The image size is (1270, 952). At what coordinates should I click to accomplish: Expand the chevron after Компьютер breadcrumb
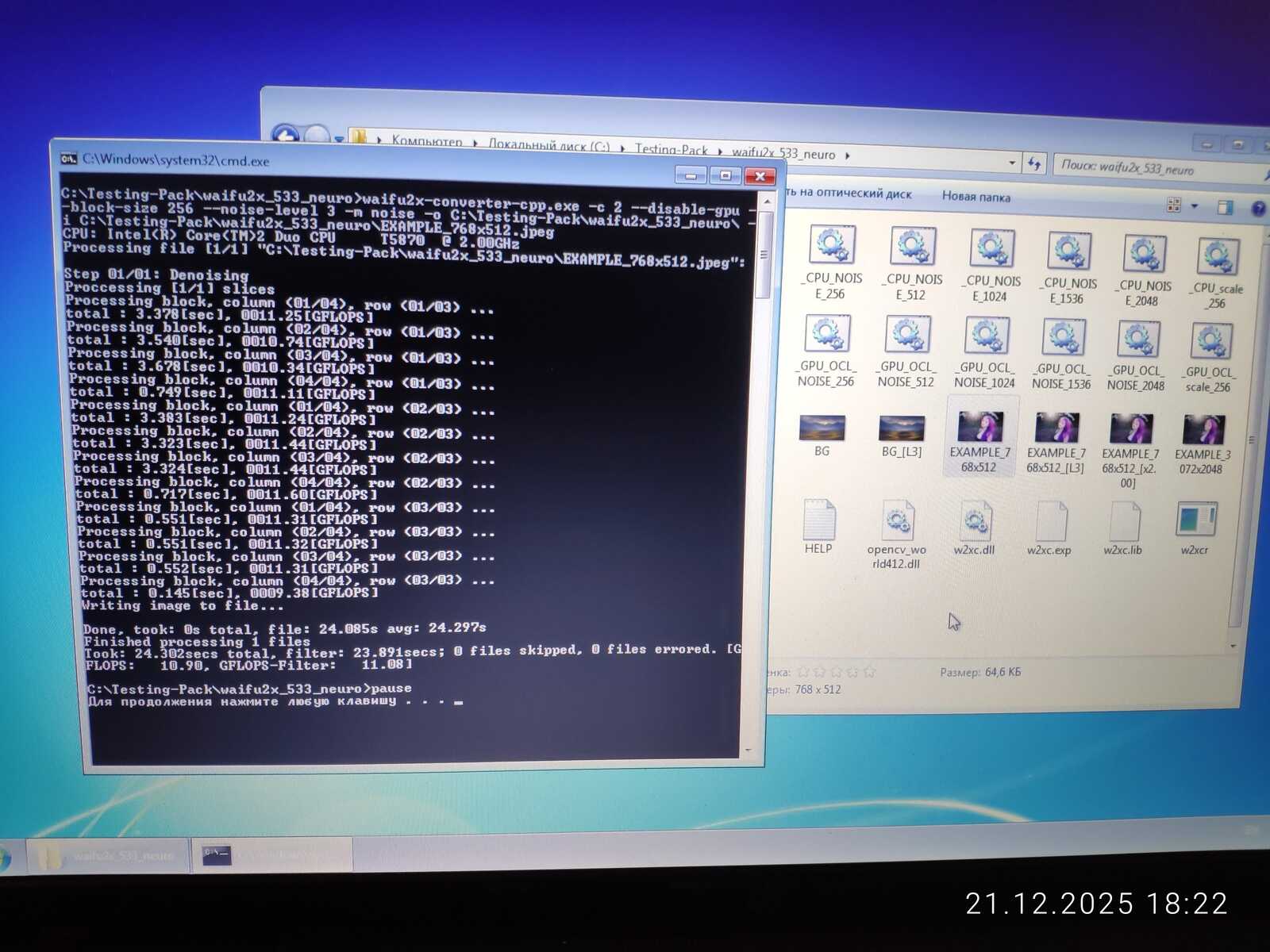pos(475,144)
